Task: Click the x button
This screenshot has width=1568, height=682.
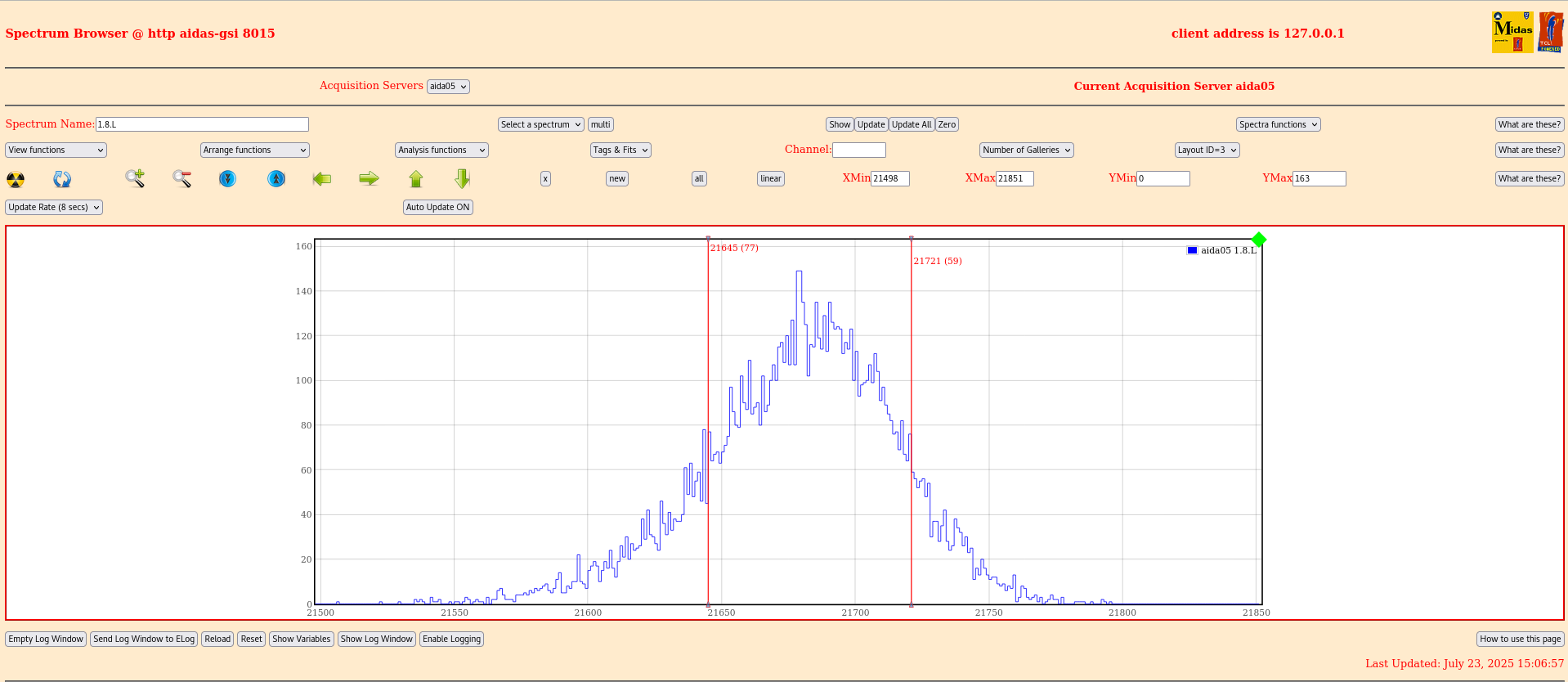Action: click(x=545, y=178)
